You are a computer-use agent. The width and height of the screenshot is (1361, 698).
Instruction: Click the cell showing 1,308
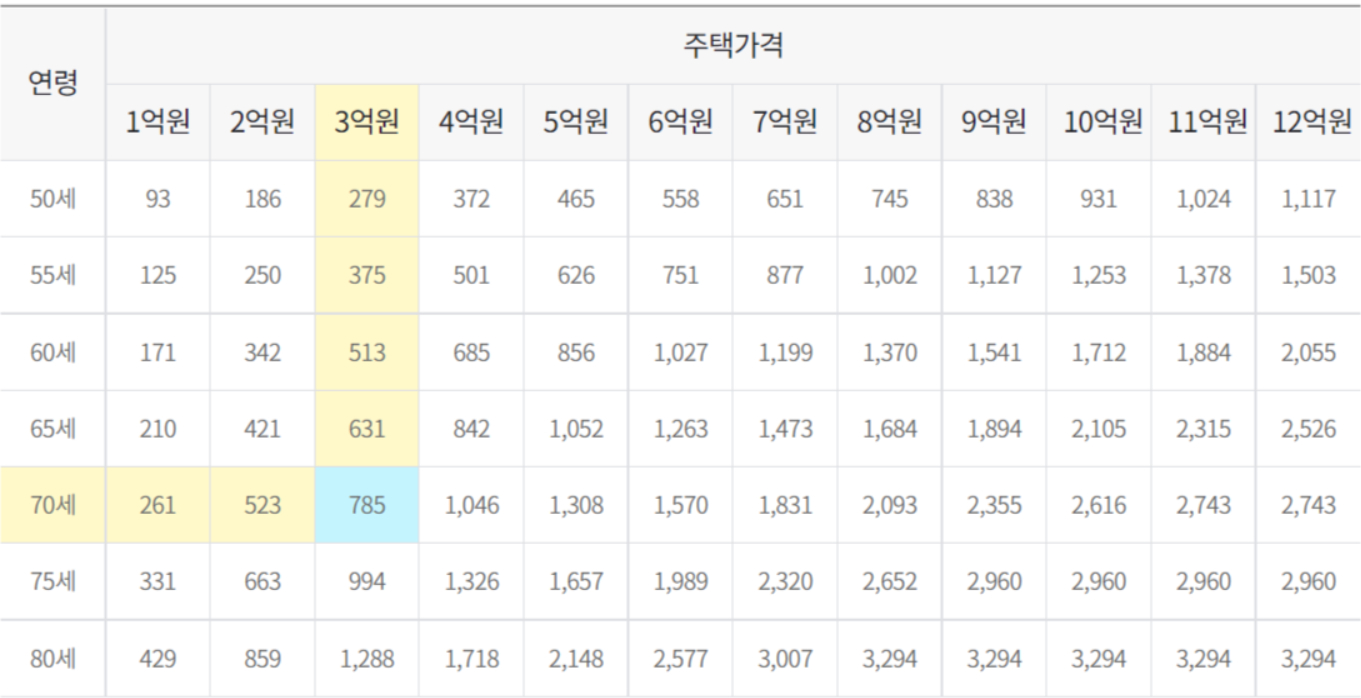[576, 505]
